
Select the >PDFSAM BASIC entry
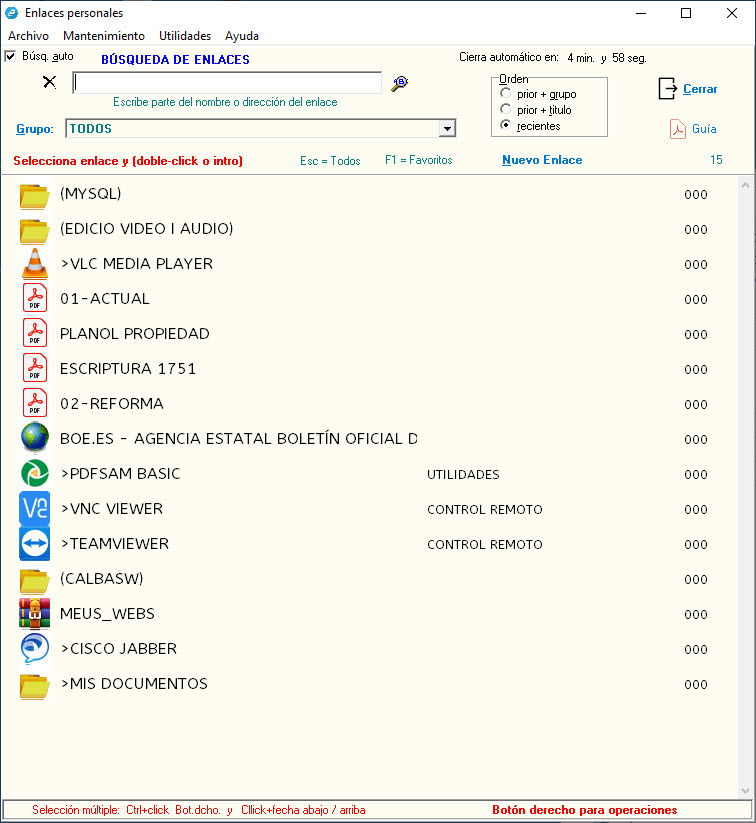coord(120,473)
